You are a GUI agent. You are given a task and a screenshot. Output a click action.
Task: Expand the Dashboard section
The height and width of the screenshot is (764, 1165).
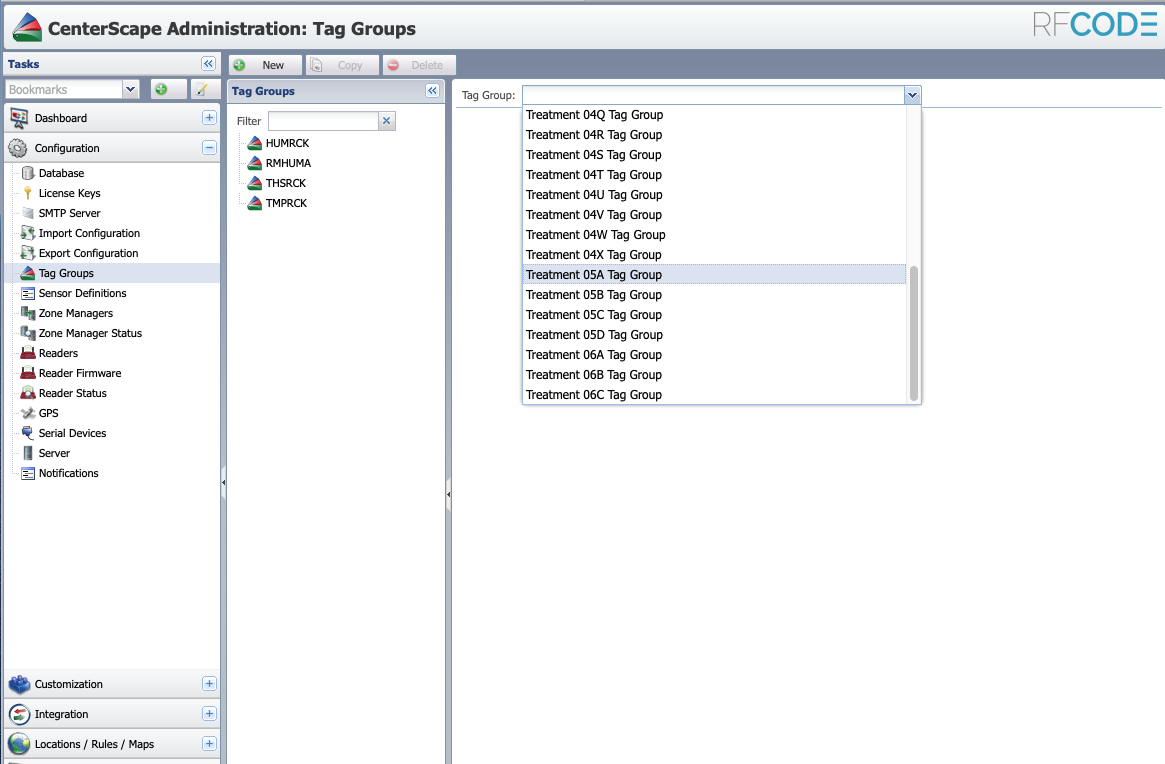pos(210,118)
